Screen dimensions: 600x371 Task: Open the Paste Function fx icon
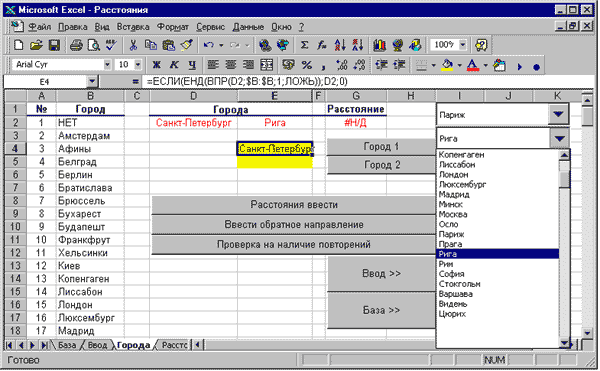pyautogui.click(x=321, y=45)
